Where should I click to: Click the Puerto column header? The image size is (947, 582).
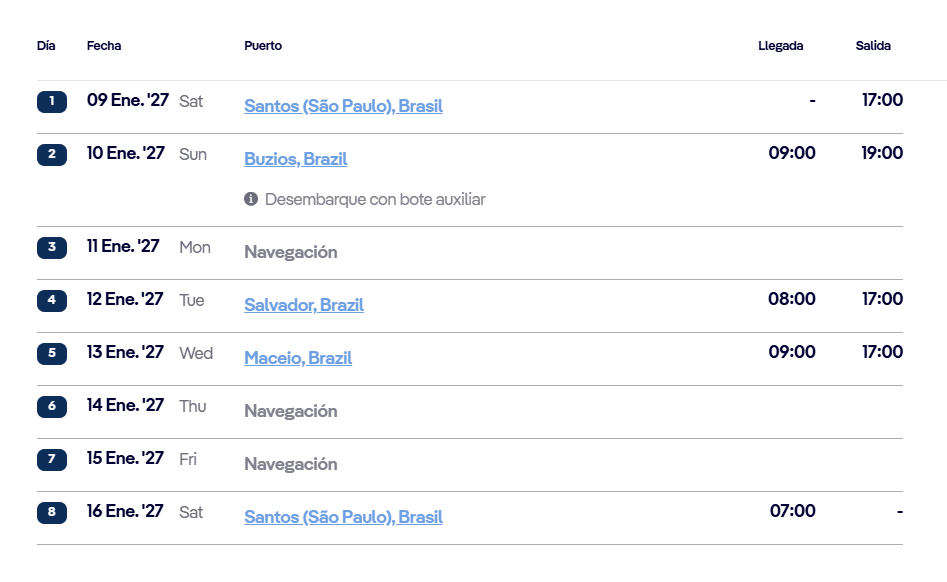coord(263,46)
